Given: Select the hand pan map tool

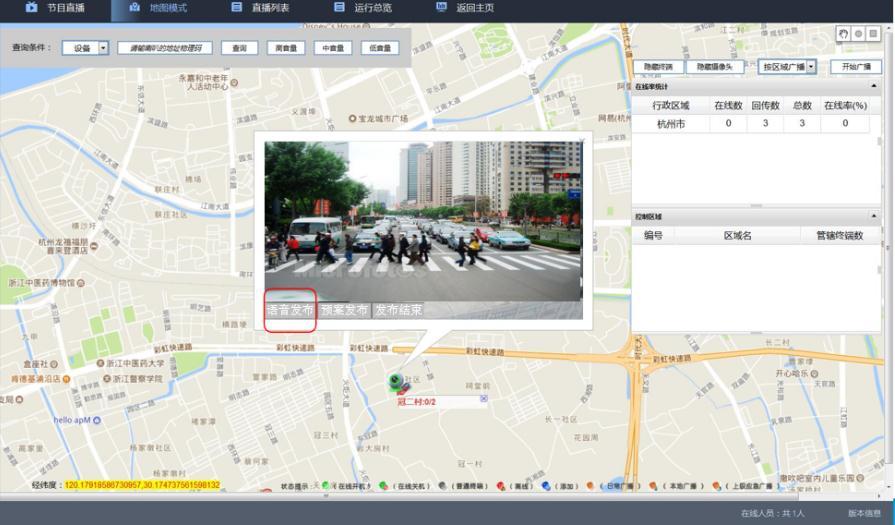Looking at the screenshot, I should [x=843, y=34].
